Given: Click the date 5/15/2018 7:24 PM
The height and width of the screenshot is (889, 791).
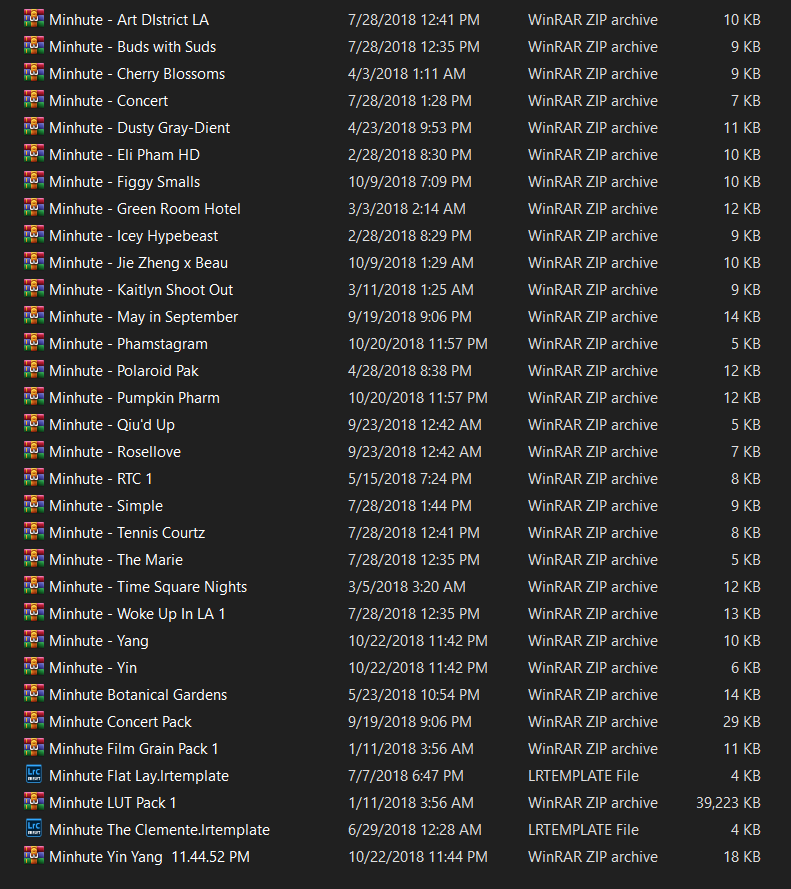Looking at the screenshot, I should tap(410, 479).
